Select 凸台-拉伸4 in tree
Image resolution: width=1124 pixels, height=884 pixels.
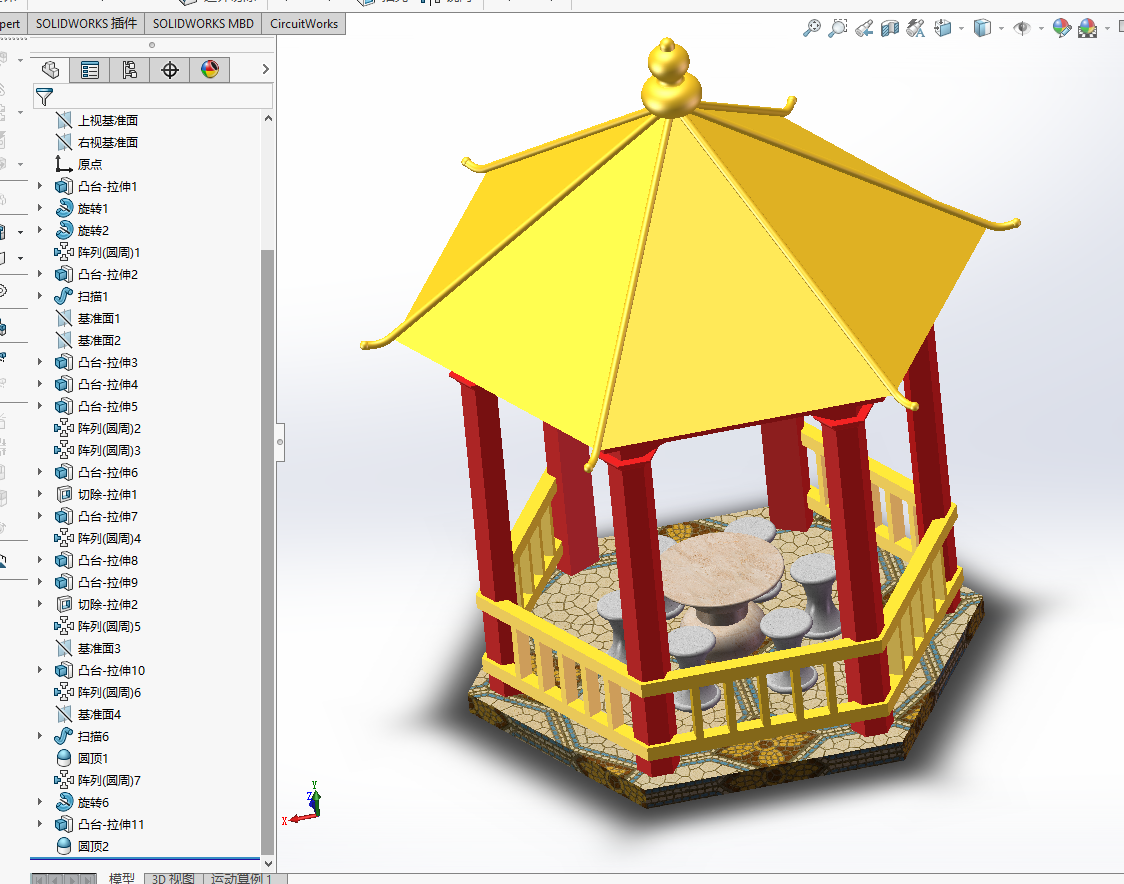tap(108, 384)
